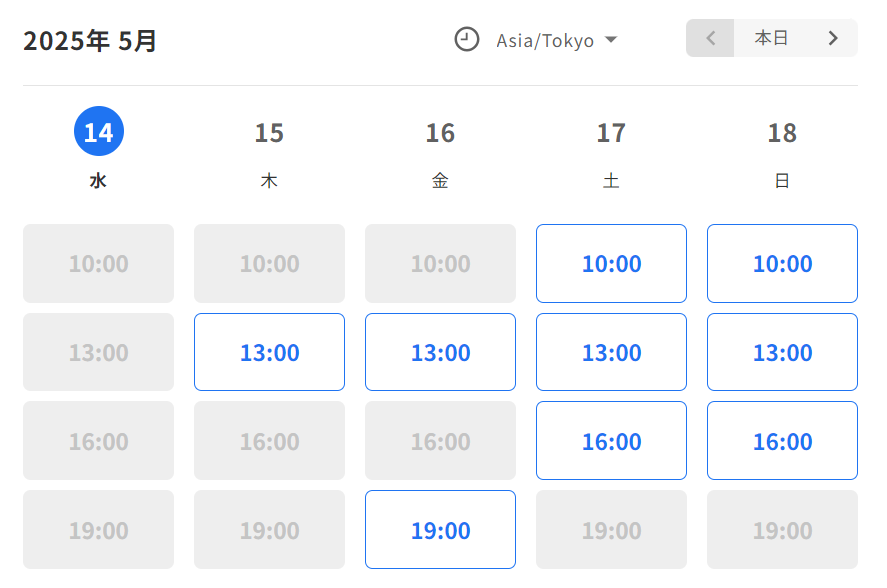
Task: Book the 13:00 slot on the 15th
Action: click(269, 352)
